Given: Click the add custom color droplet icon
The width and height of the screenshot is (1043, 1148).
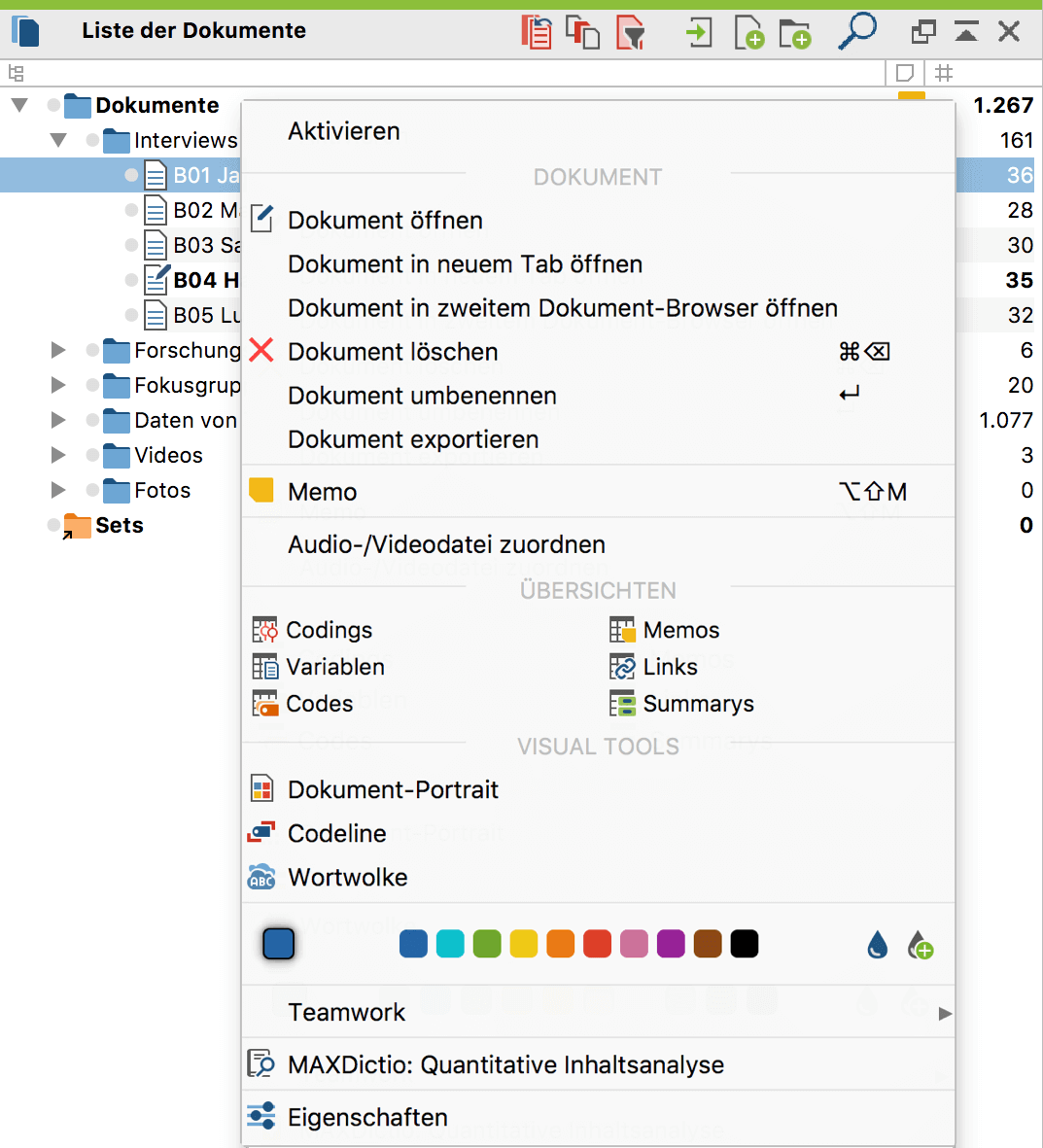Looking at the screenshot, I should [x=920, y=945].
